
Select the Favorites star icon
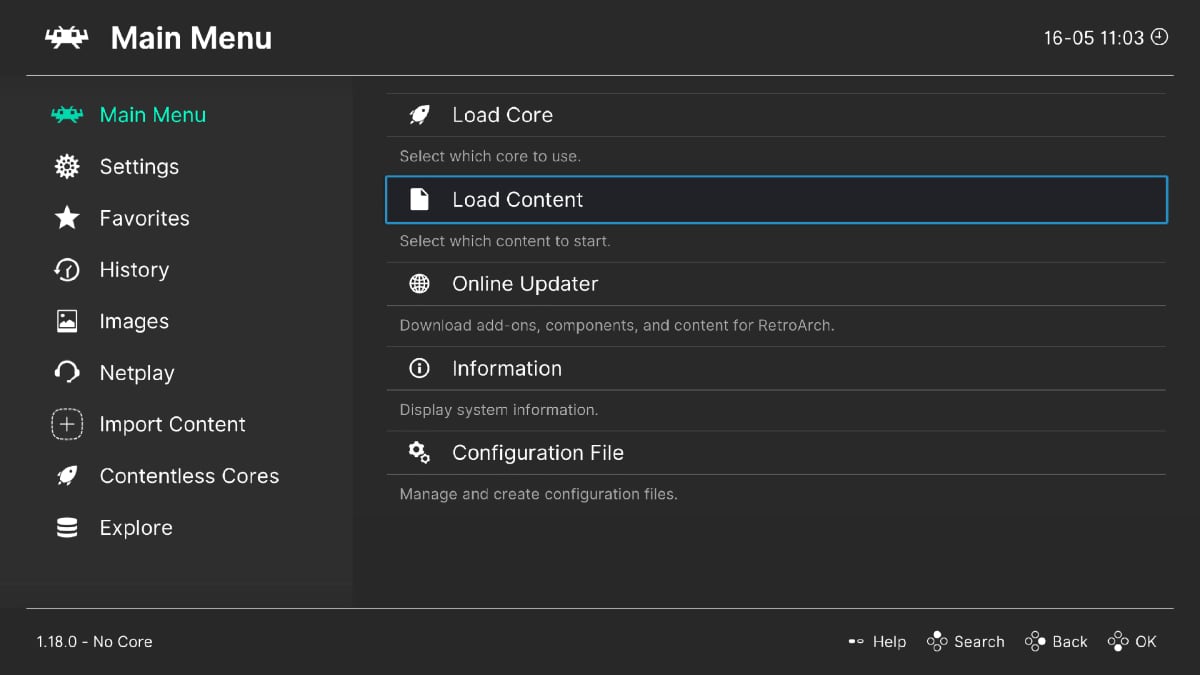coord(67,218)
